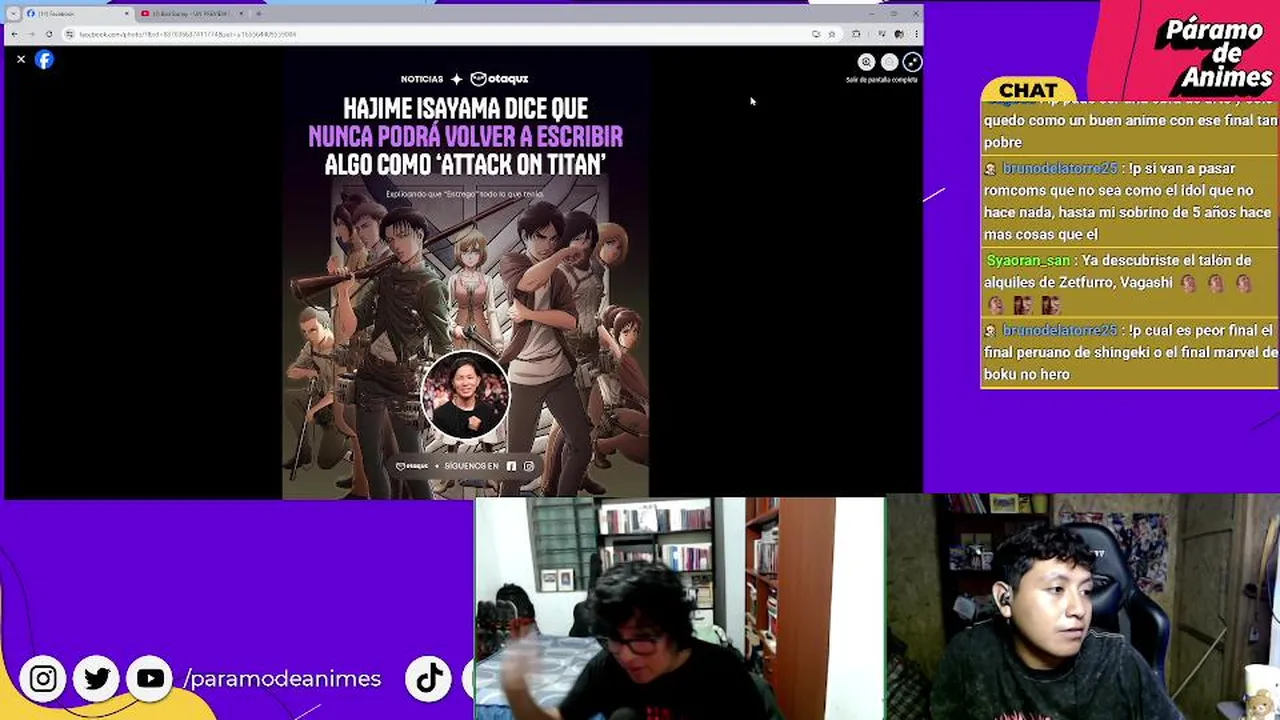Click the Twitter bird icon in overlay
This screenshot has height=720, width=1280.
(x=97, y=679)
